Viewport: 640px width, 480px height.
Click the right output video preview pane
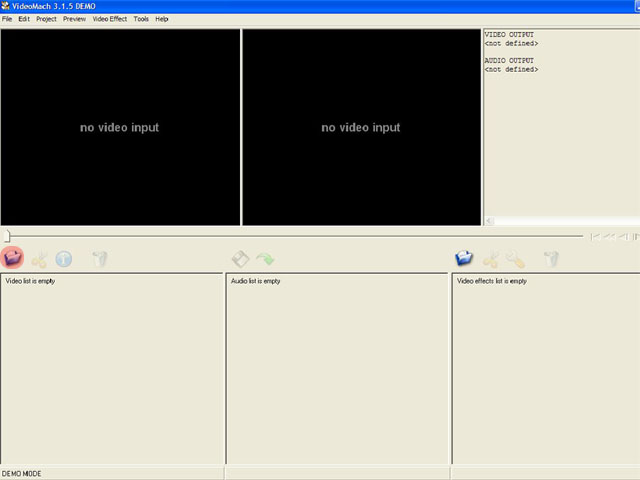(361, 127)
